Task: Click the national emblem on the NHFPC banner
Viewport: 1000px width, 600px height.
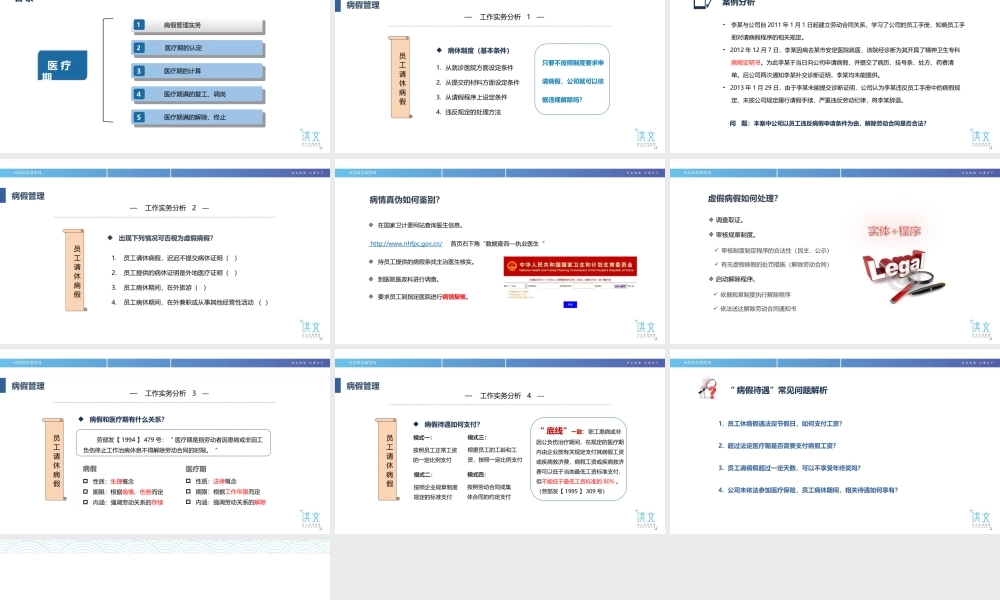Action: (x=510, y=265)
